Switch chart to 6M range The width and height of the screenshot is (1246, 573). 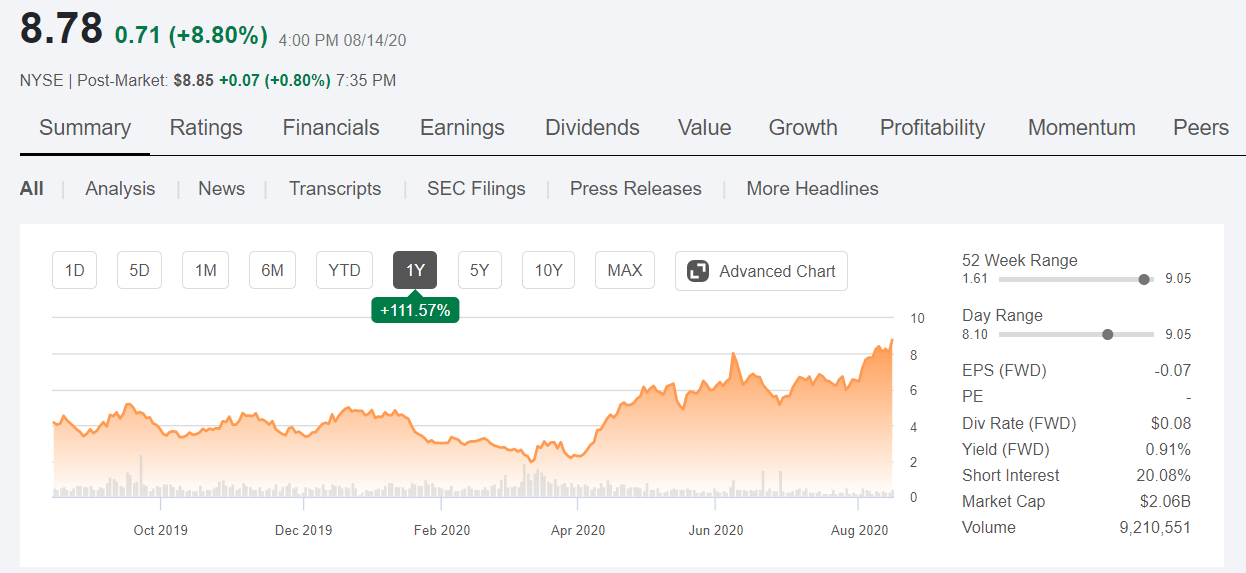point(272,270)
